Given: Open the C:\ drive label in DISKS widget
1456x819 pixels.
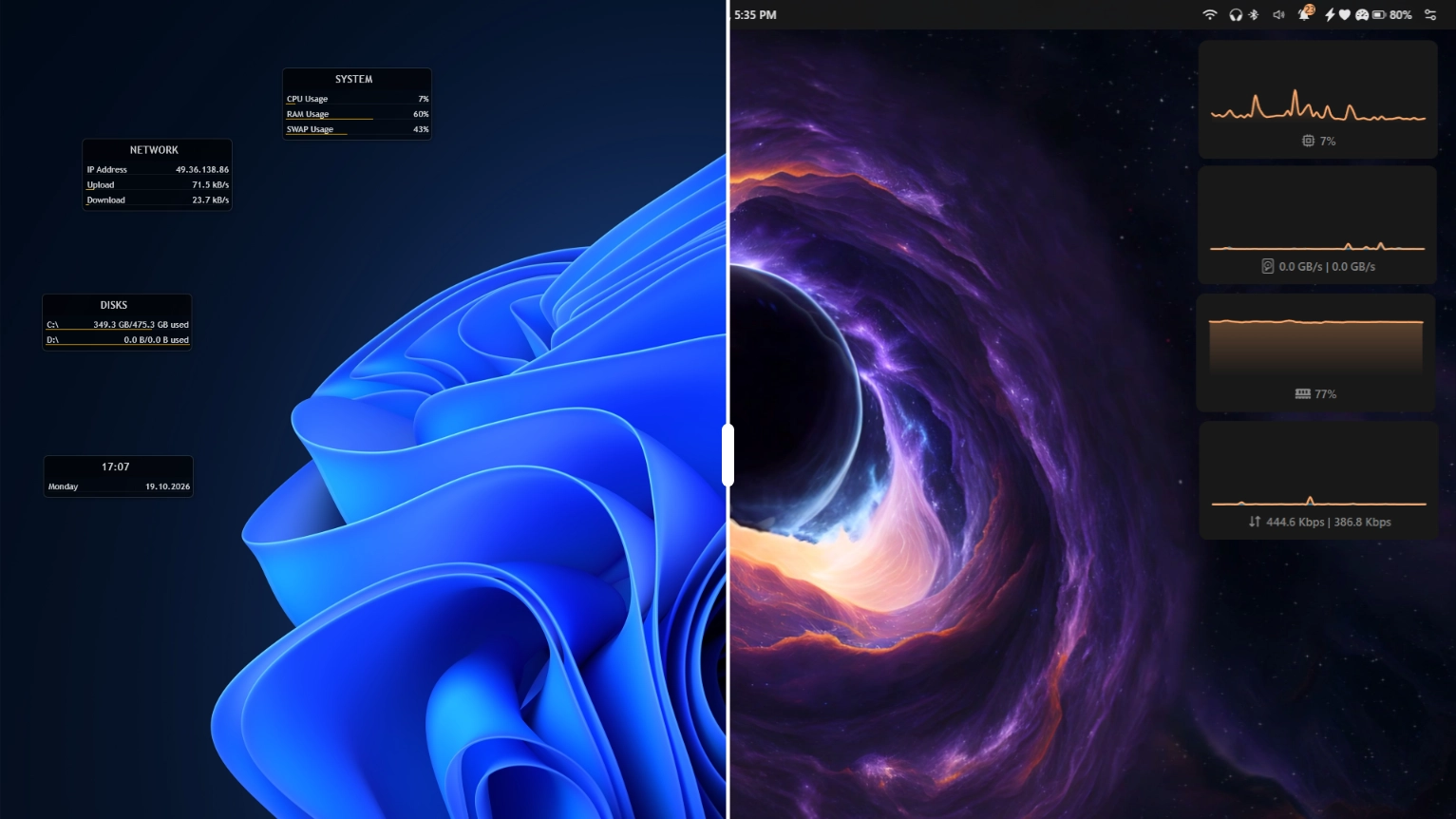Looking at the screenshot, I should (x=52, y=325).
